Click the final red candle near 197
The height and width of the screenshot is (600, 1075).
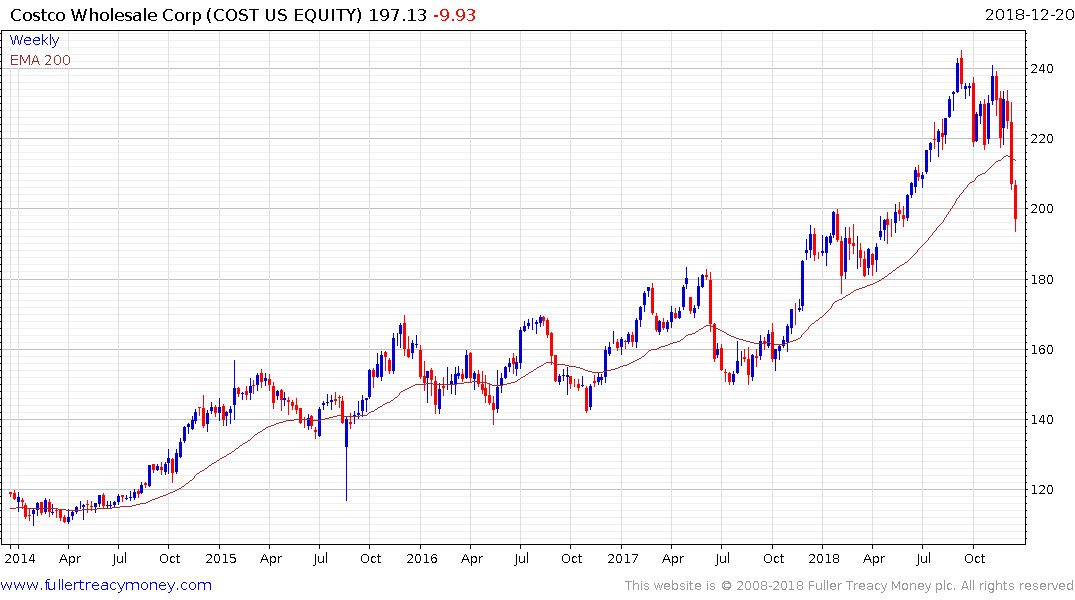click(x=1015, y=208)
